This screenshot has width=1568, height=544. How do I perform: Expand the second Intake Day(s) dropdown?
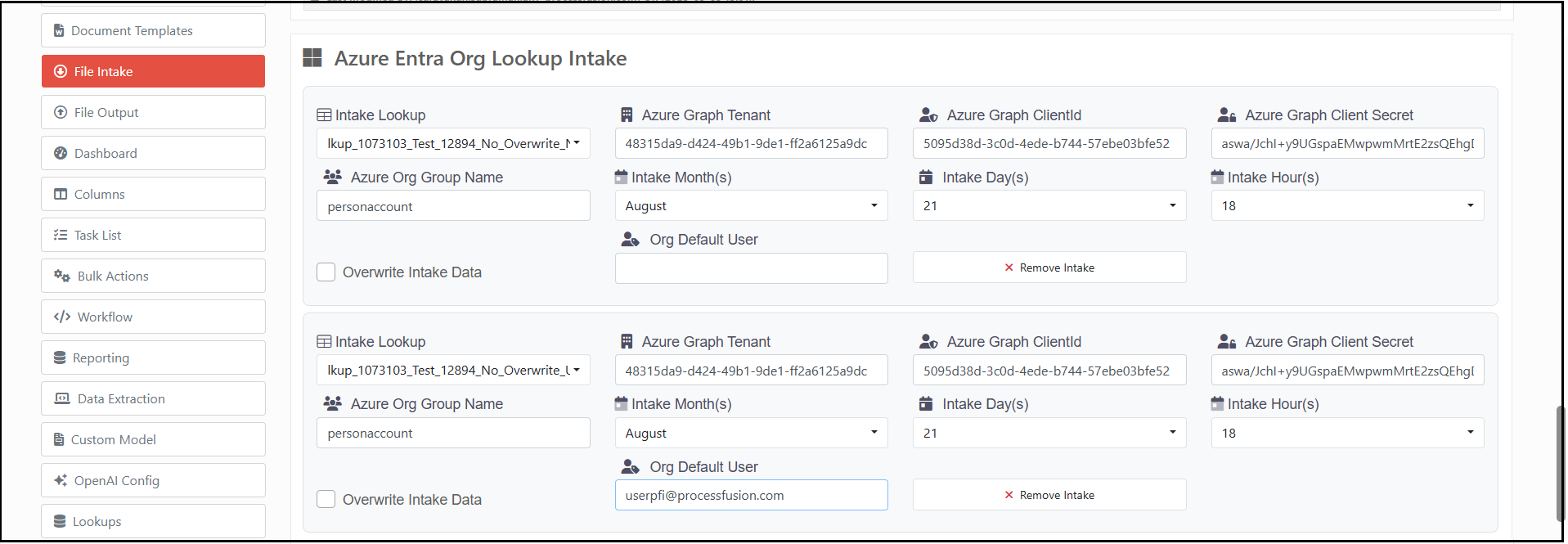pos(1049,433)
